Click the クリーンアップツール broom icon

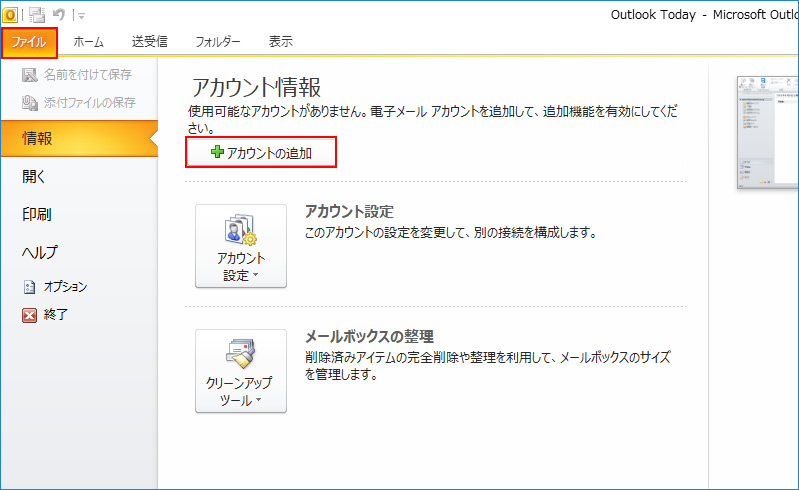tap(241, 353)
